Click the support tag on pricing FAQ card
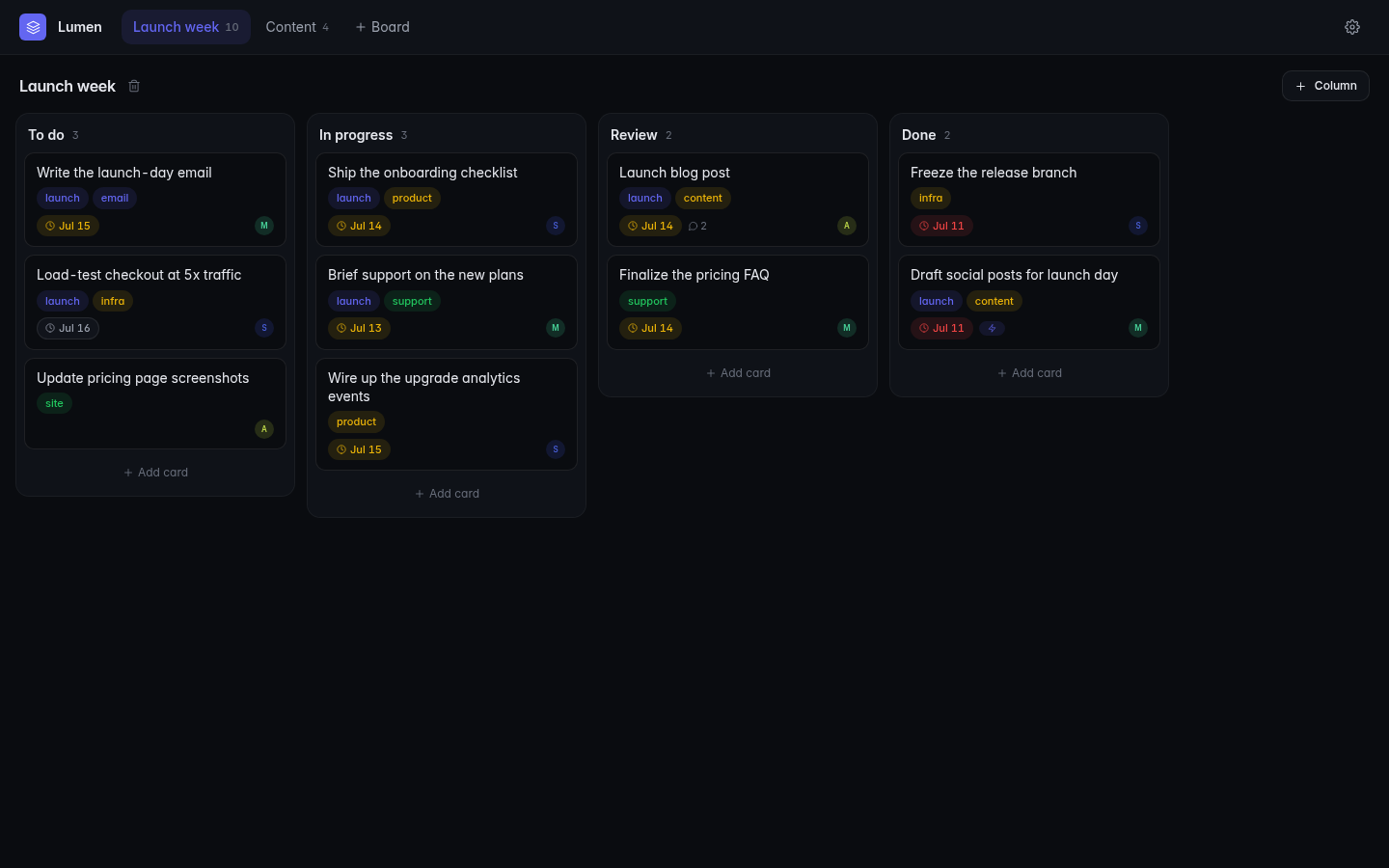 click(647, 301)
